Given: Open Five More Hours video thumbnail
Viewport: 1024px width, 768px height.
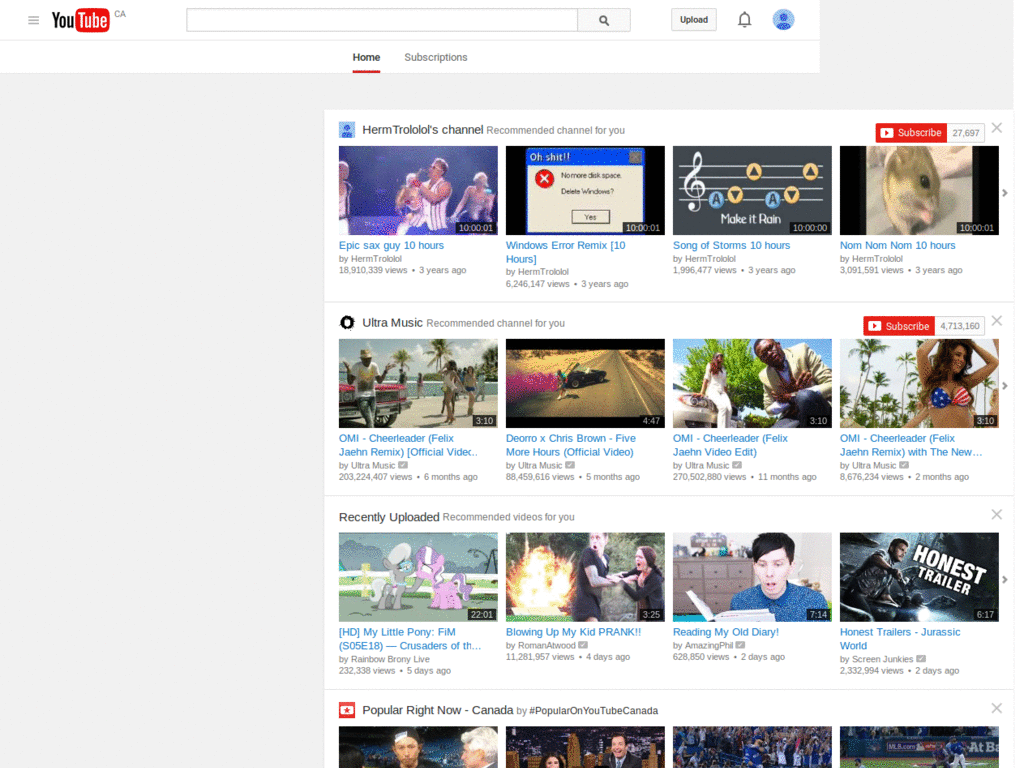Looking at the screenshot, I should point(585,383).
